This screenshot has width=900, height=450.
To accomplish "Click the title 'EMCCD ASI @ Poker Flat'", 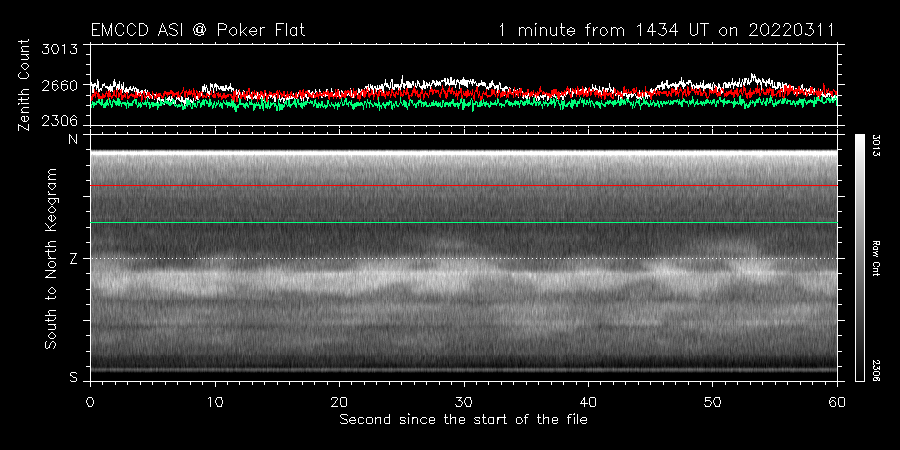I will pos(198,30).
